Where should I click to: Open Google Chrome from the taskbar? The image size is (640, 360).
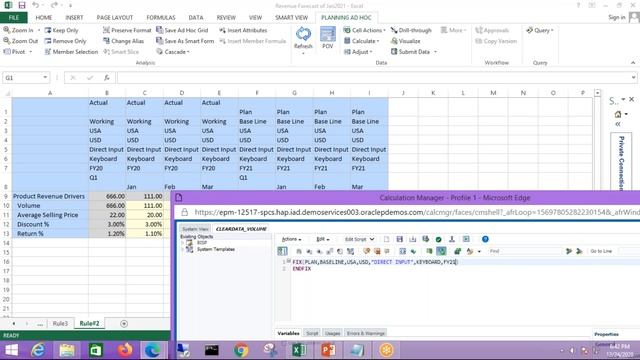click(x=241, y=350)
